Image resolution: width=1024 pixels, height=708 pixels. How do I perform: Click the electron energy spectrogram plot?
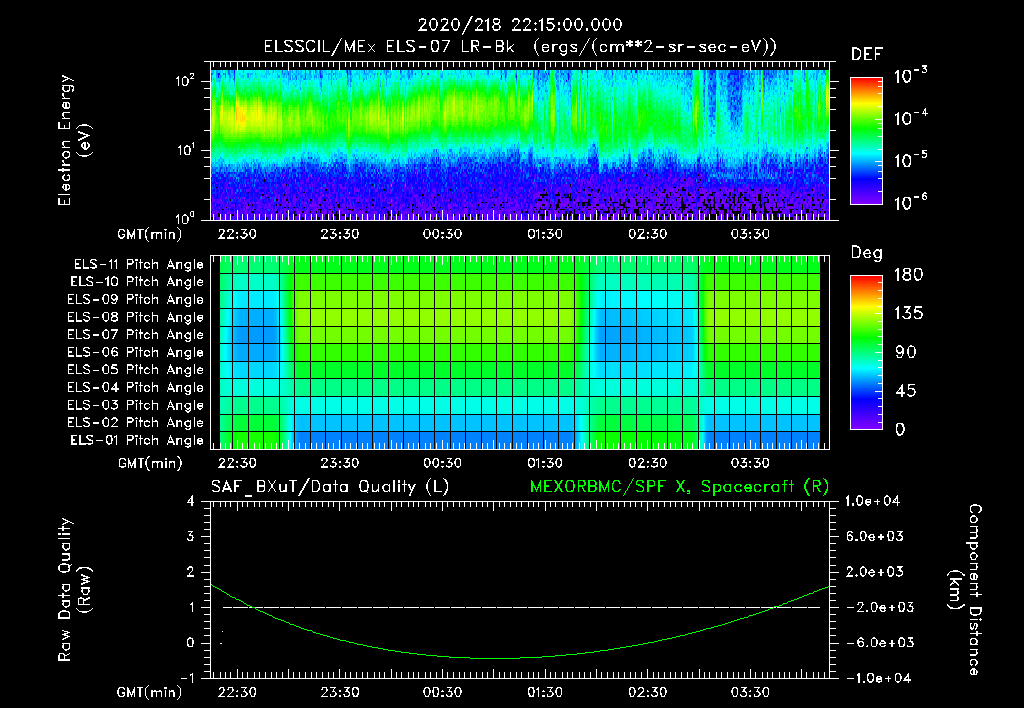pos(520,144)
